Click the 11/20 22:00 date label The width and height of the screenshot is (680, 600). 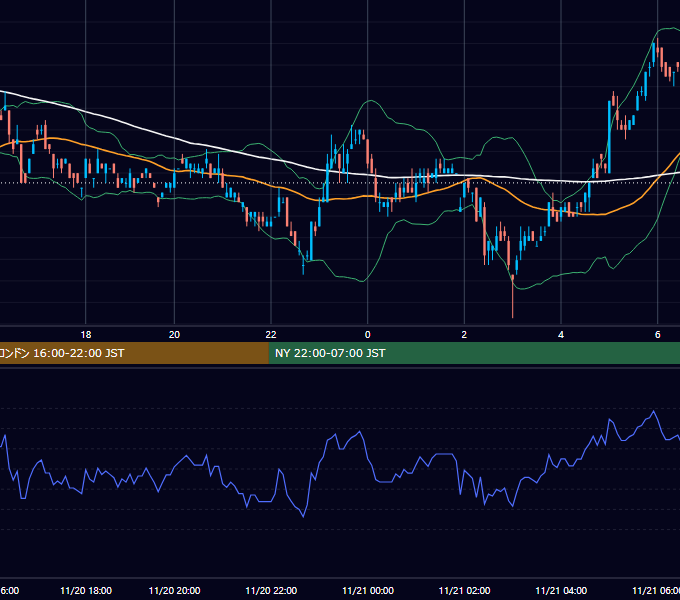pos(271,590)
